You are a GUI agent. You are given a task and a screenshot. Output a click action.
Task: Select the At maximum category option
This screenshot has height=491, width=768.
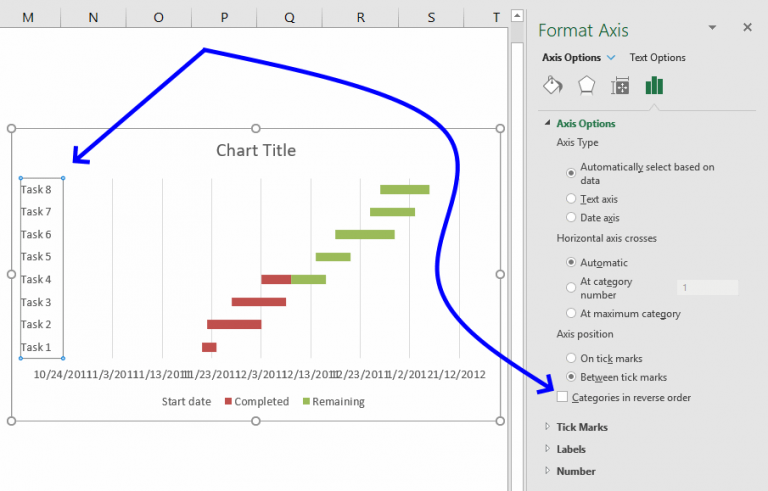point(571,313)
